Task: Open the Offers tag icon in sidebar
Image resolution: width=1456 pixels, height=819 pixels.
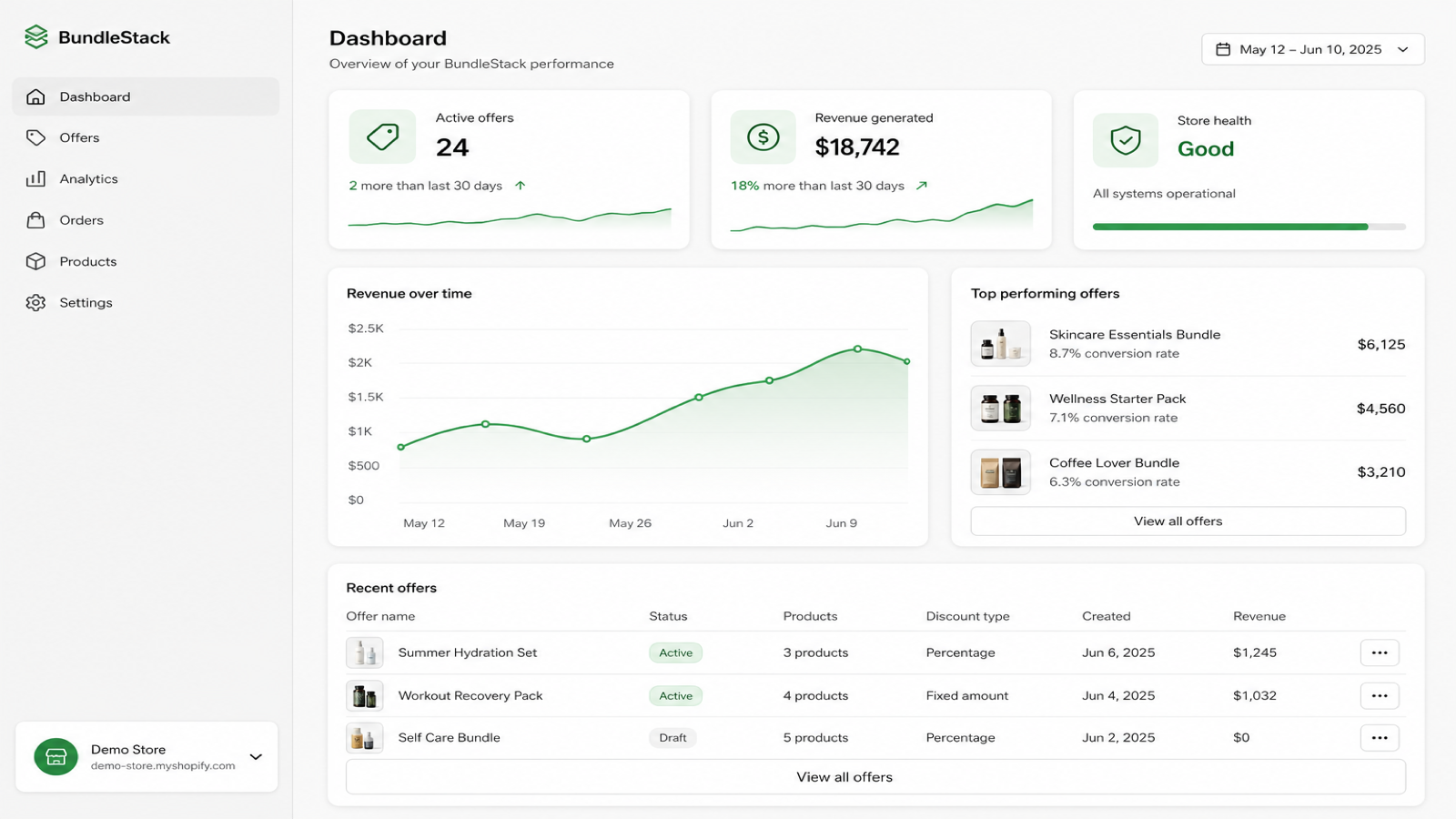Action: click(35, 137)
